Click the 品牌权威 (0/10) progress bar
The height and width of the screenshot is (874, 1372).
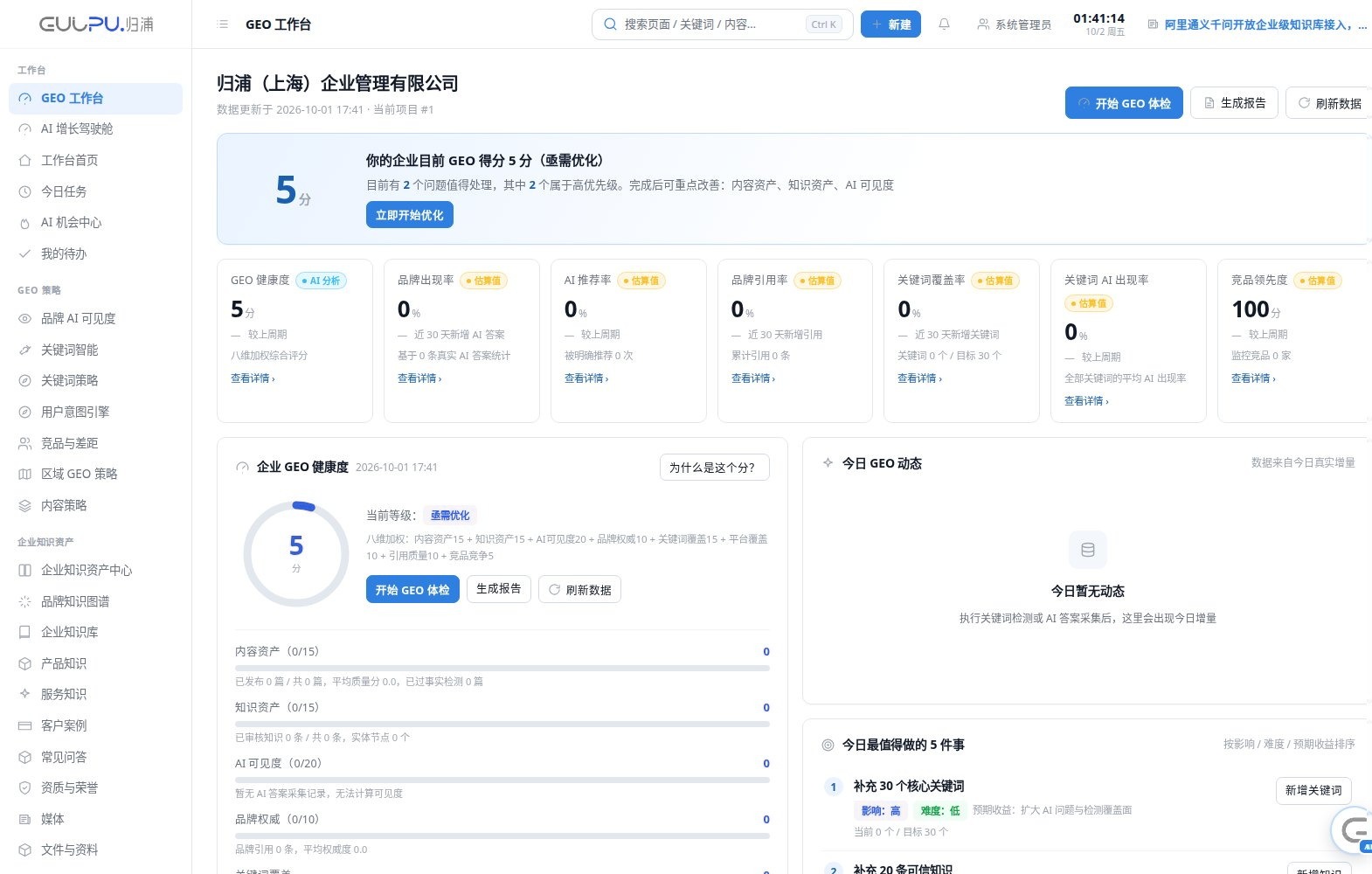[x=502, y=836]
